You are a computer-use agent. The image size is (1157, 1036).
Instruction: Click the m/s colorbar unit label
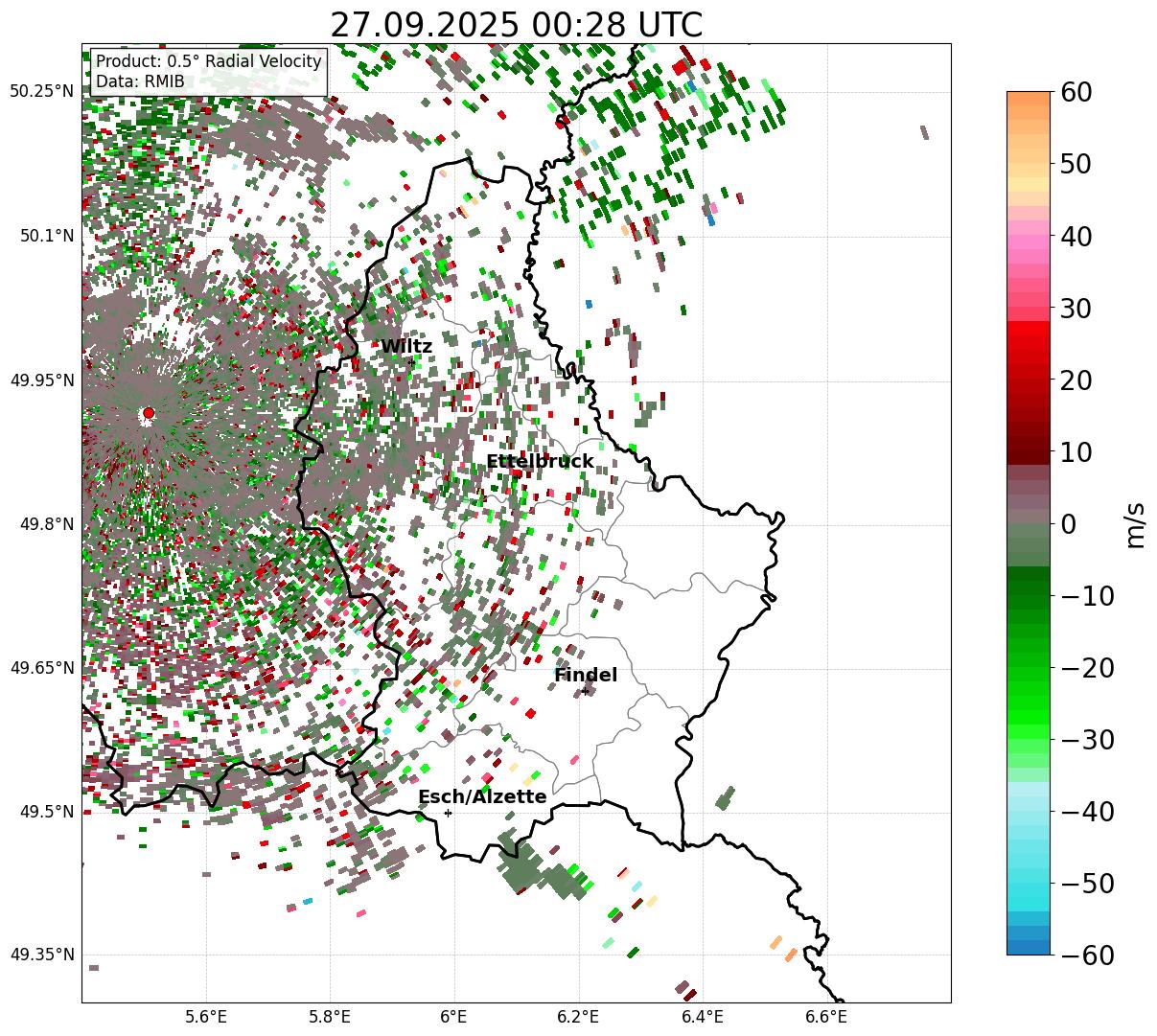(x=1137, y=523)
